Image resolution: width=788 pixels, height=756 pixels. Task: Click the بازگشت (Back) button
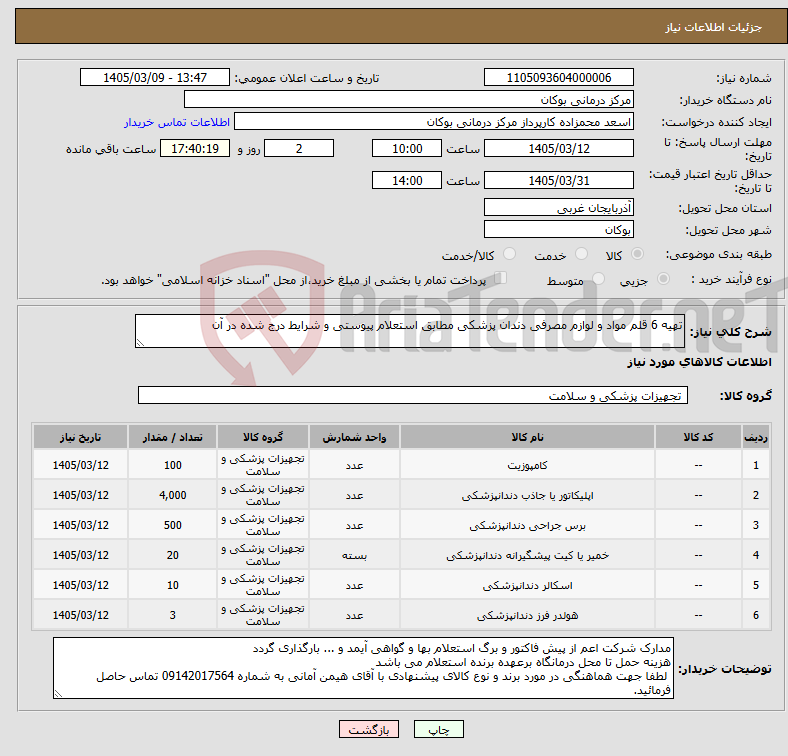[x=369, y=729]
